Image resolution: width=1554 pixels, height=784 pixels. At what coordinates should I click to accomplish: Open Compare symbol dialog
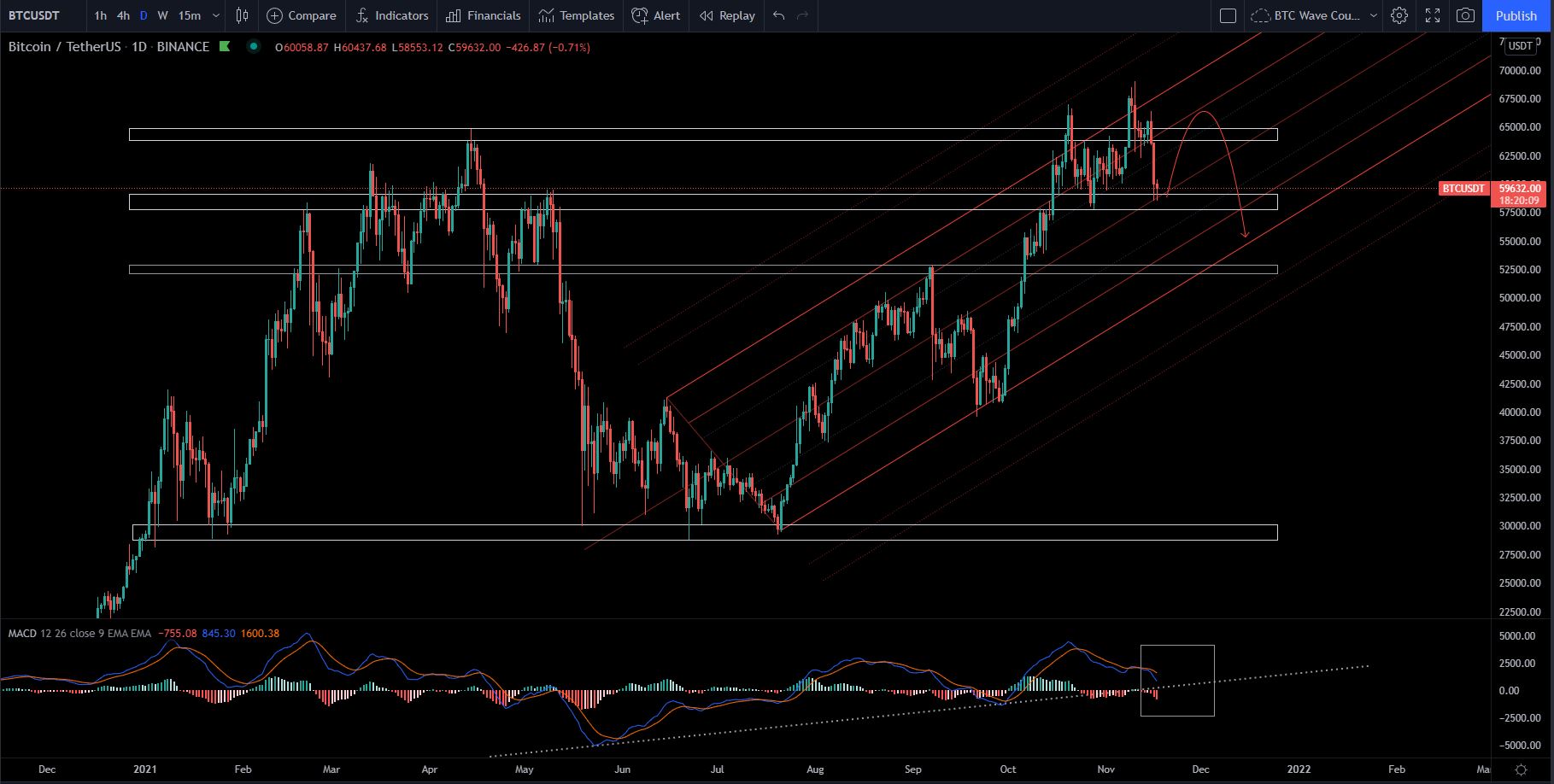(302, 15)
